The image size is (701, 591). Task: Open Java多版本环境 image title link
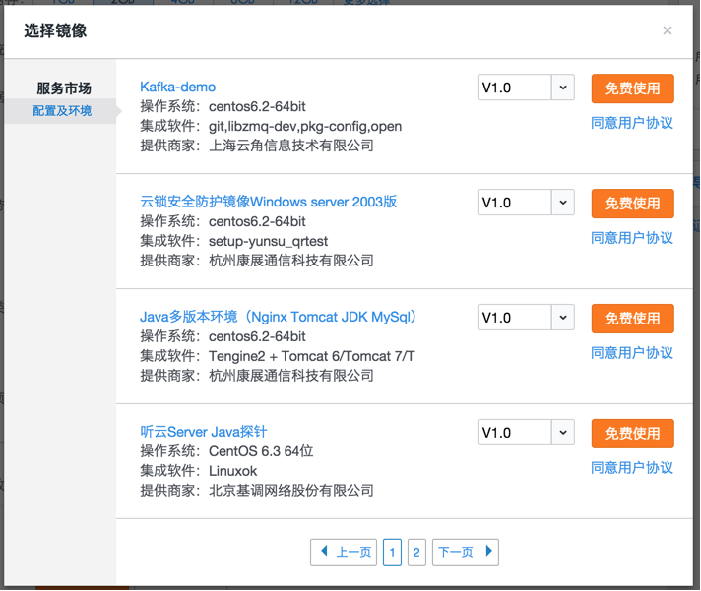click(277, 317)
